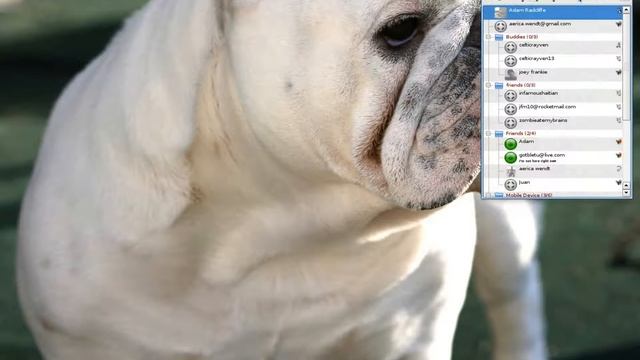Click service icon on Adam row
Image resolution: width=640 pixels, height=360 pixels.
click(619, 142)
